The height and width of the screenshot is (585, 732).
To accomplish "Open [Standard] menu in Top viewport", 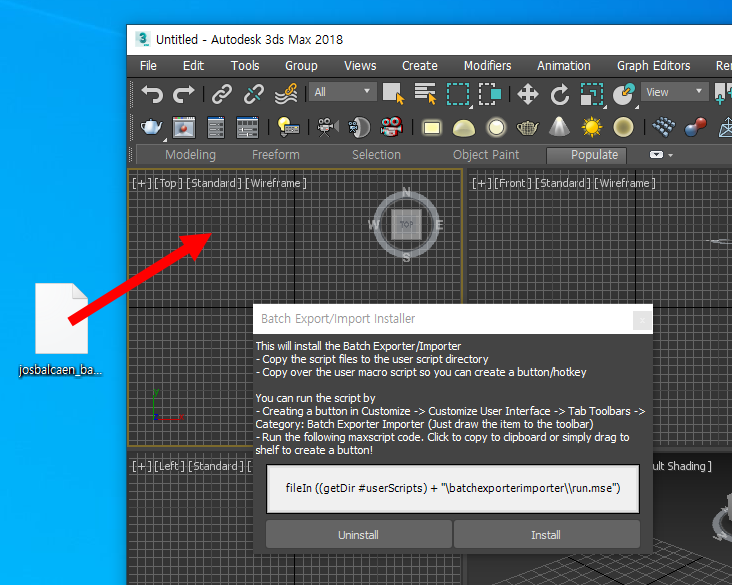I will coord(214,183).
